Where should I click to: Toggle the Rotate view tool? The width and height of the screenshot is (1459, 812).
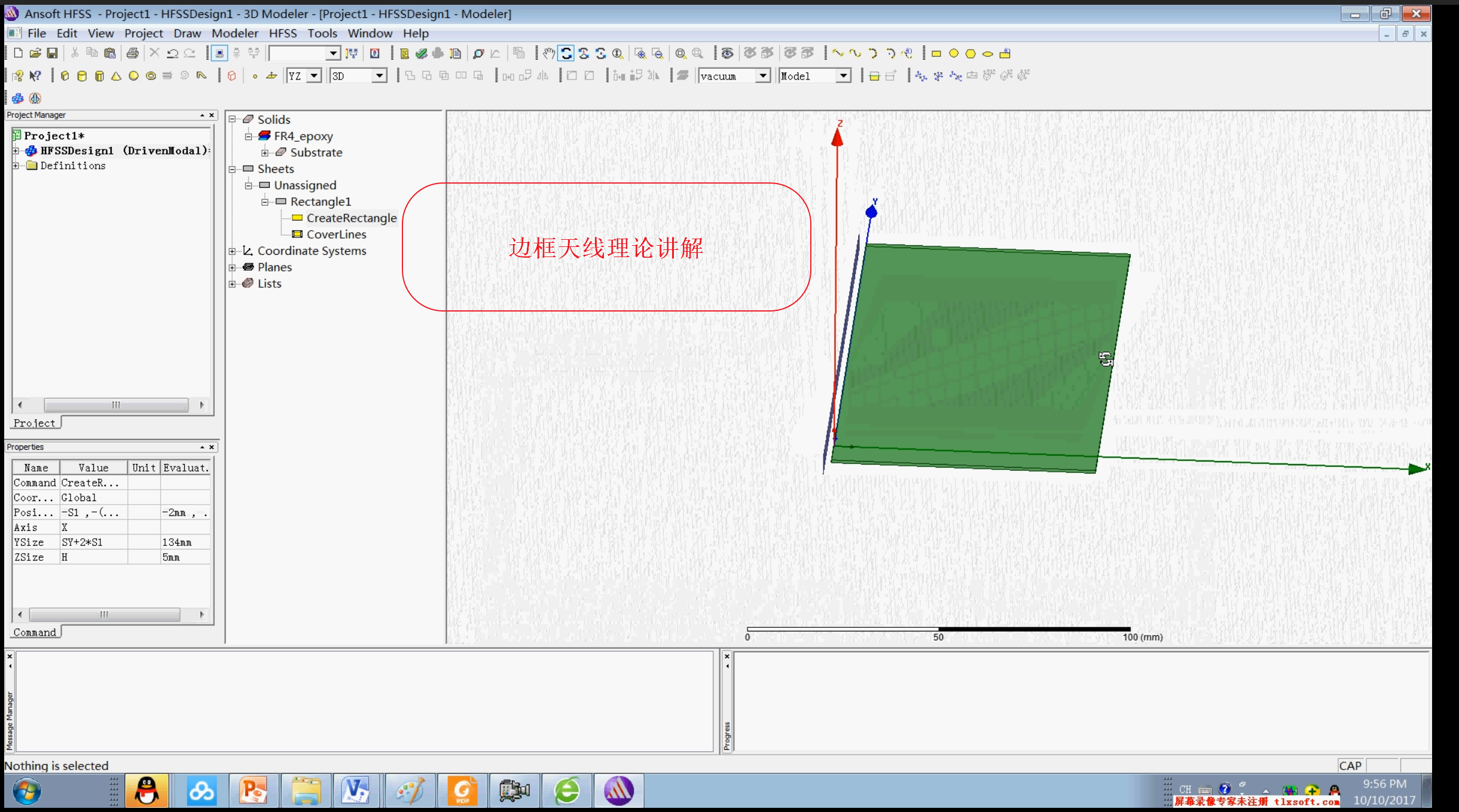(566, 54)
